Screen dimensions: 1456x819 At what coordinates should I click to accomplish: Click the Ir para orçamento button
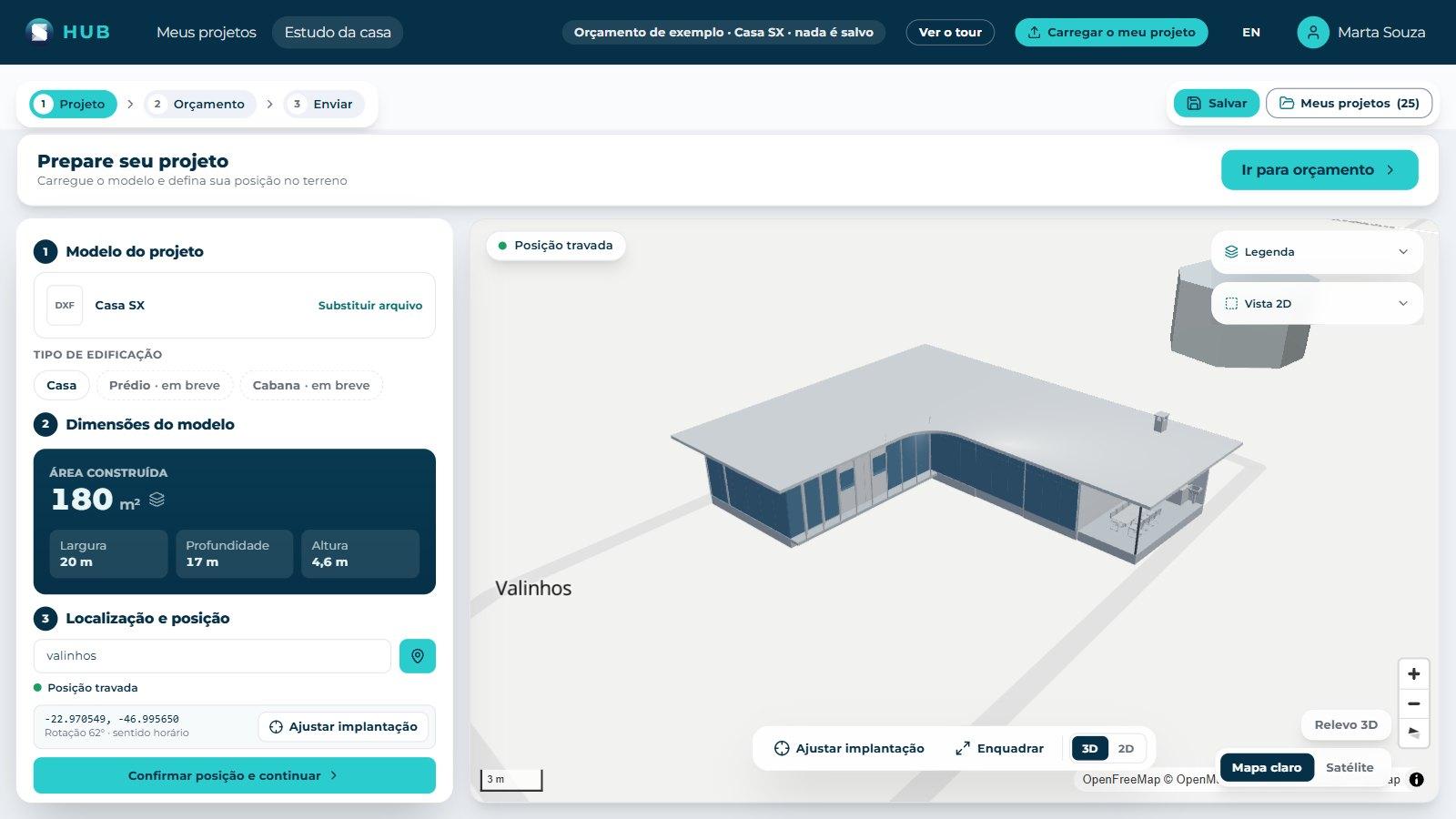tap(1319, 170)
